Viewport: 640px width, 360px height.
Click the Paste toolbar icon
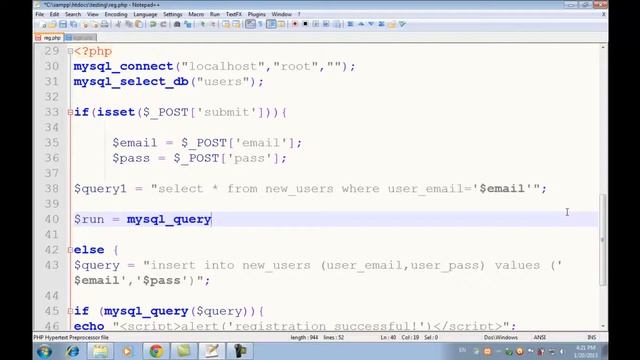(139, 24)
